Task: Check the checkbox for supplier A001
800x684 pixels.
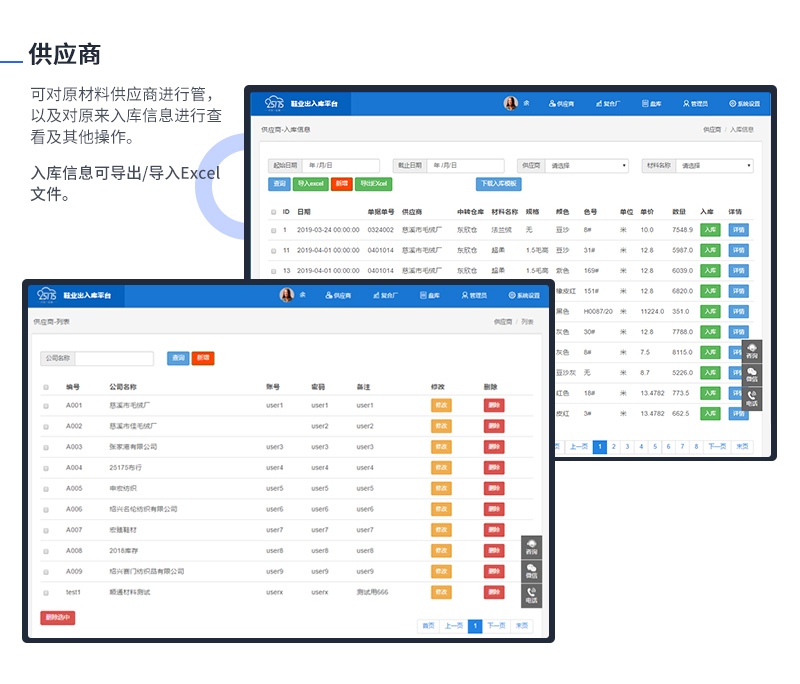Action: pyautogui.click(x=46, y=405)
